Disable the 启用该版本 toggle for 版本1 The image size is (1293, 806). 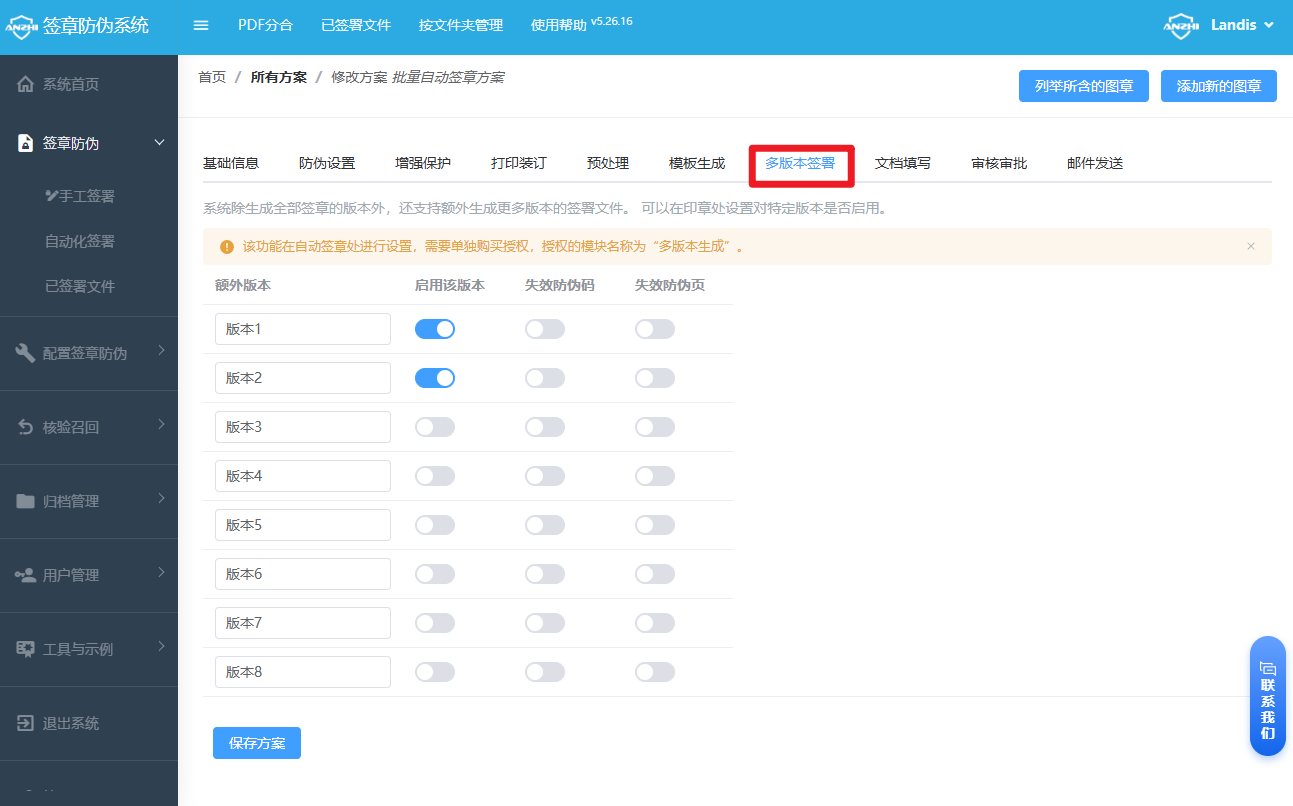point(435,328)
